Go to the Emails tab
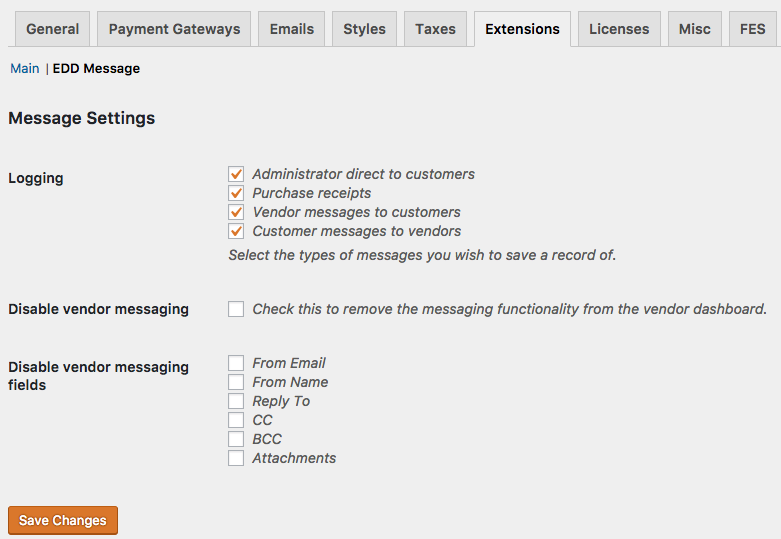 point(292,29)
